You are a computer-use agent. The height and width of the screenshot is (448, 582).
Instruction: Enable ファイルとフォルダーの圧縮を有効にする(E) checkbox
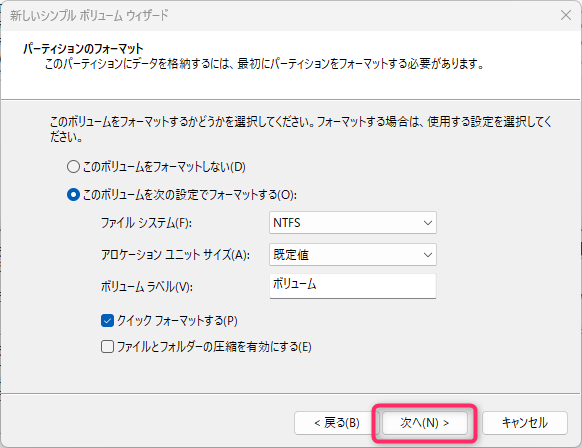tap(107, 347)
